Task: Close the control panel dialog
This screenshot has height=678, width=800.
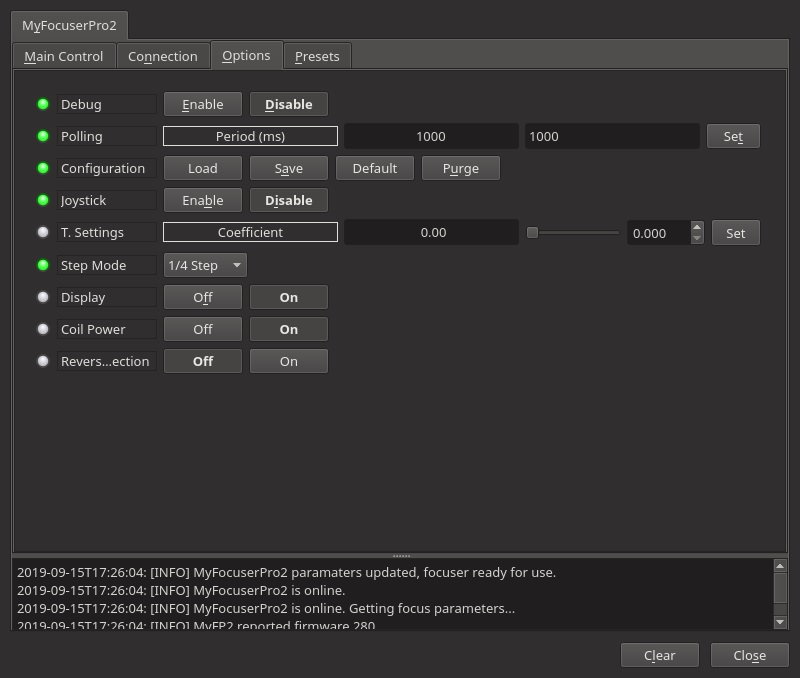Action: coord(749,656)
